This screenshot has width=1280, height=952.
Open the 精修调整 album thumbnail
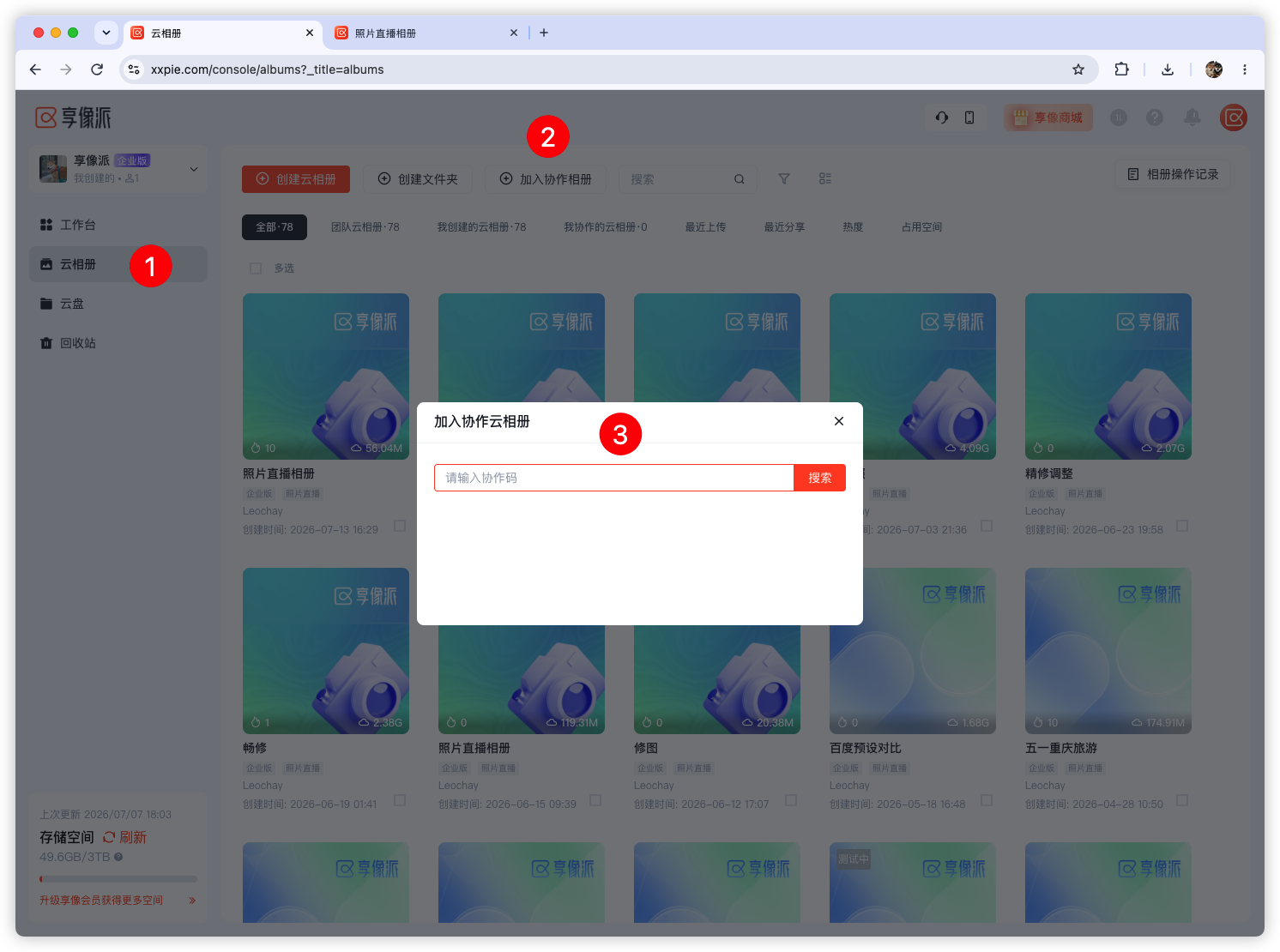point(1108,377)
